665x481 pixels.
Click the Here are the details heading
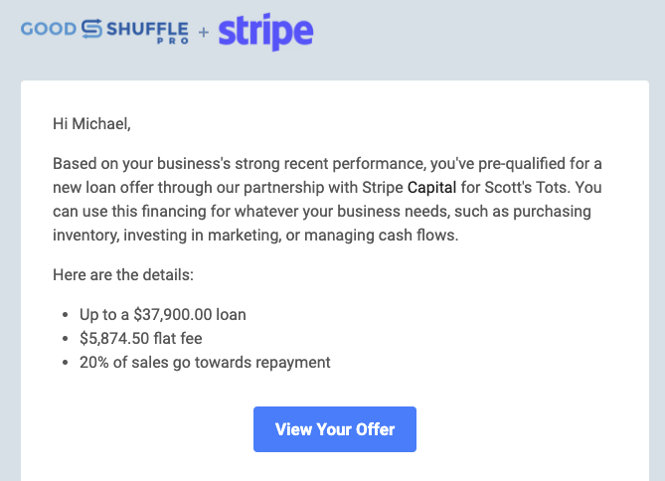pos(123,275)
